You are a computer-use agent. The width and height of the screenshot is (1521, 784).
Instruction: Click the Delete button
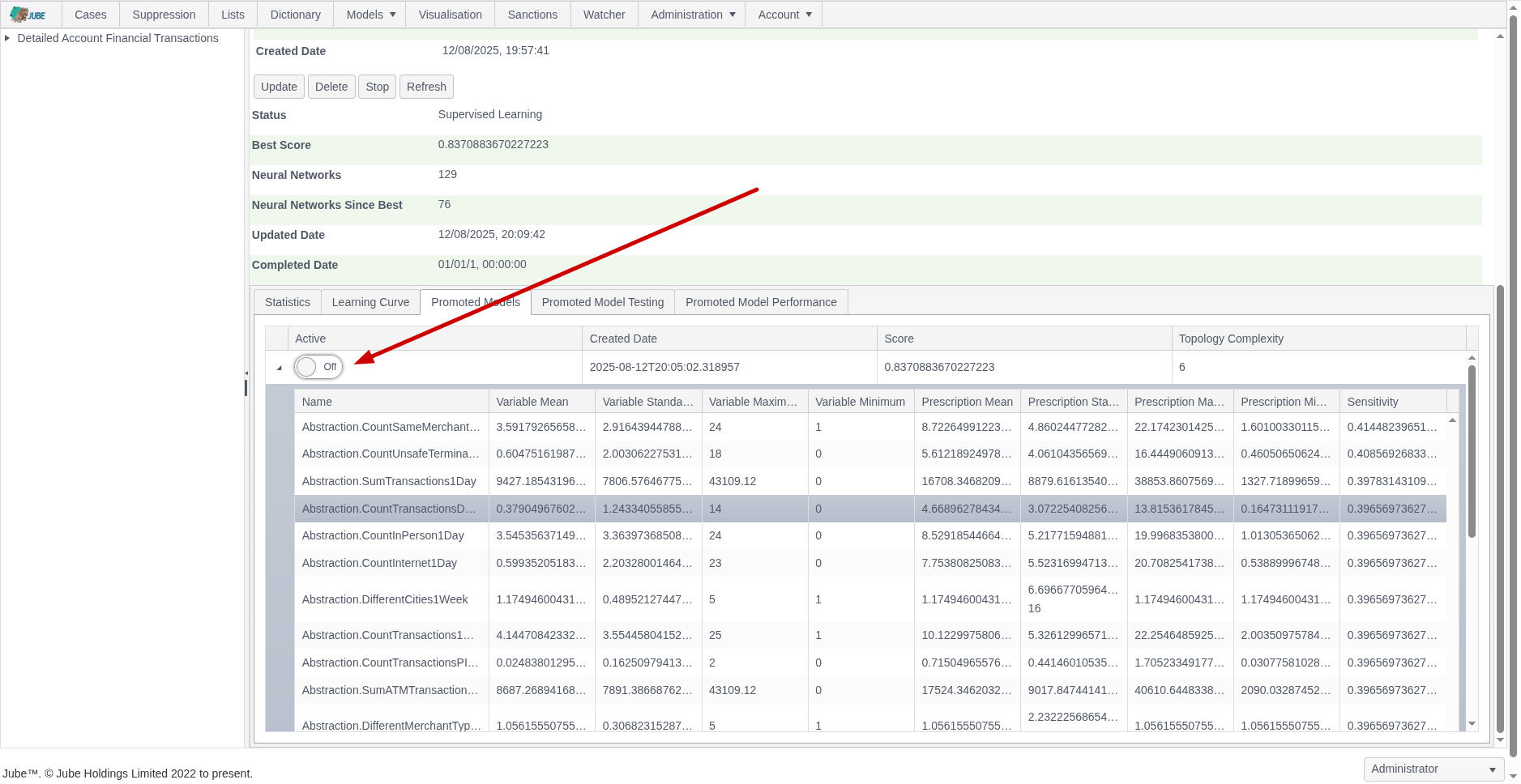click(x=331, y=87)
